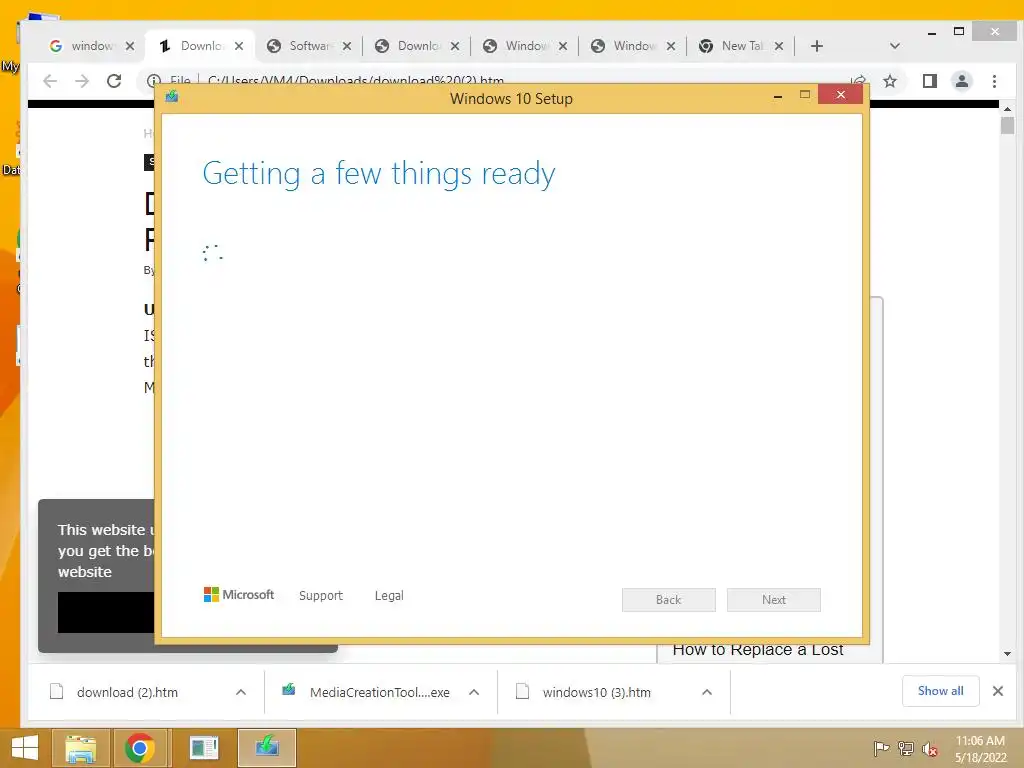Click the share page icon in address bar
Viewport: 1024px width, 768px height.
pyautogui.click(x=858, y=79)
